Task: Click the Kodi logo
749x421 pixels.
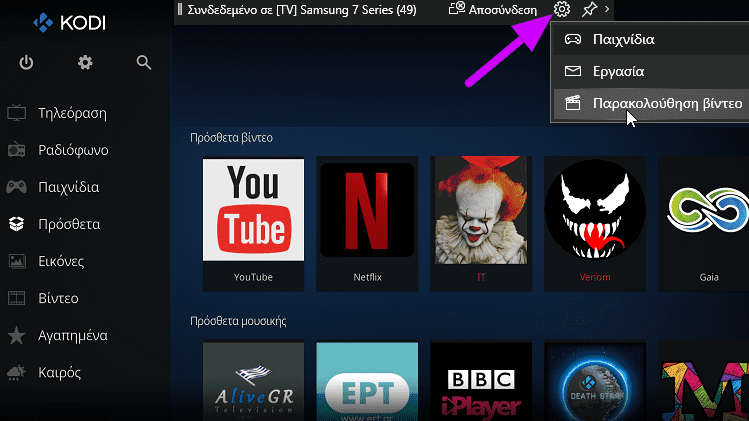Action: (69, 23)
